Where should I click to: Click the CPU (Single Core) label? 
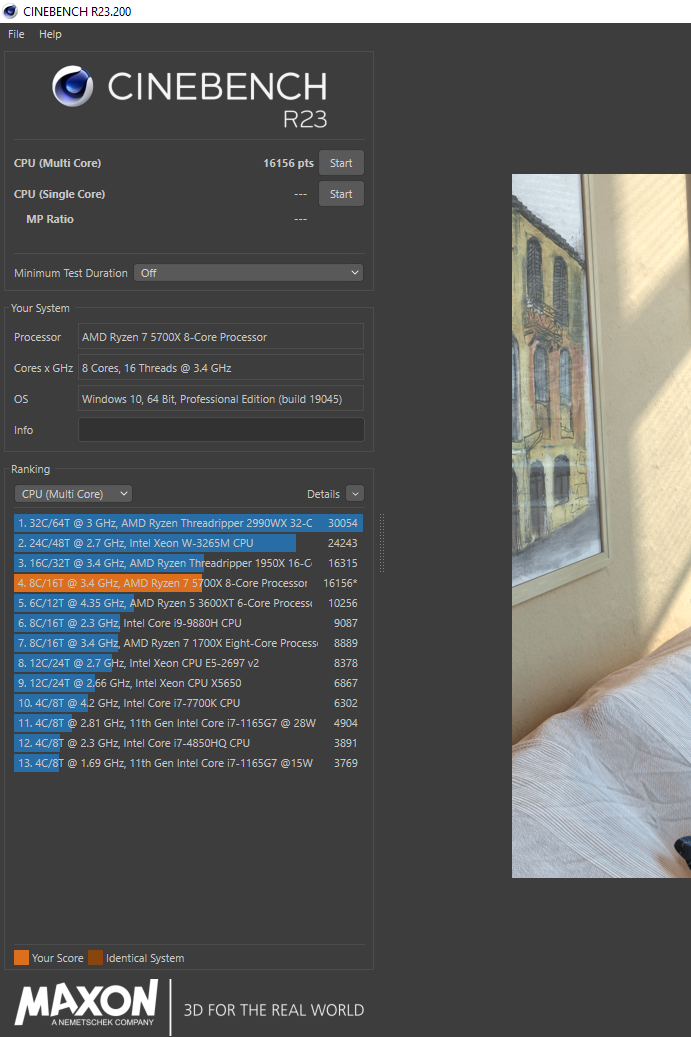pos(60,194)
